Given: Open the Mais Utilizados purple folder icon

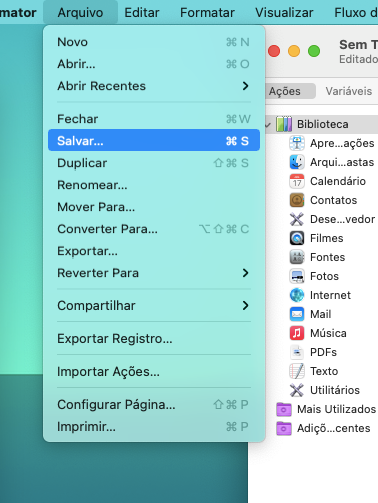Looking at the screenshot, I should click(284, 409).
